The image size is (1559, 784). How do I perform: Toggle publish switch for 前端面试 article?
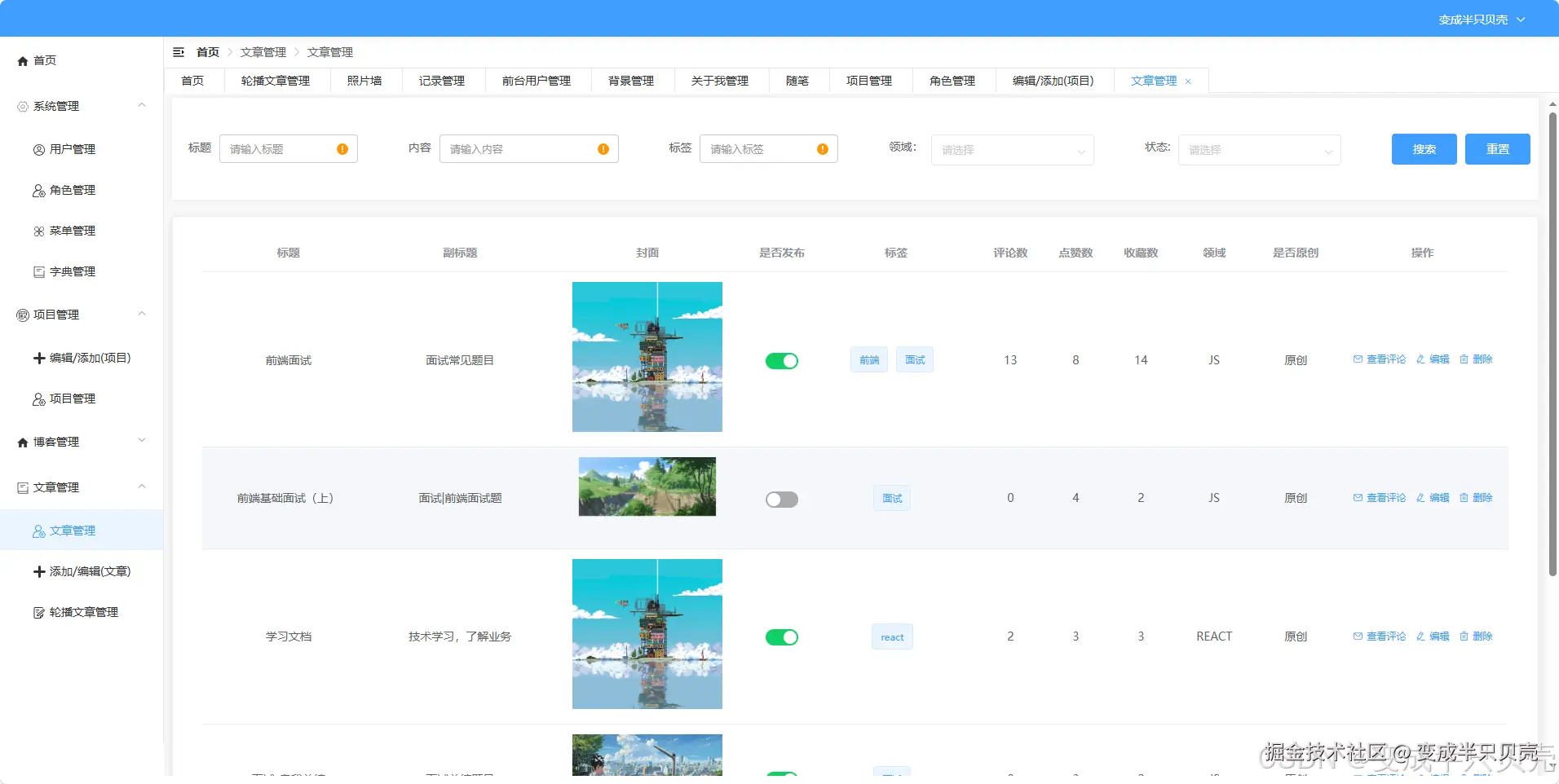tap(782, 361)
